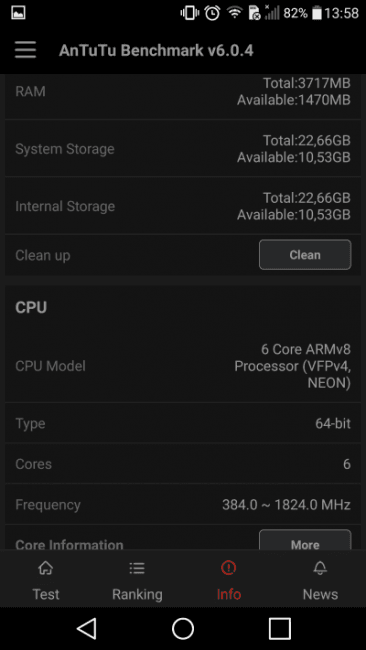
Task: Tap the Wi-Fi status icon
Action: 235,13
